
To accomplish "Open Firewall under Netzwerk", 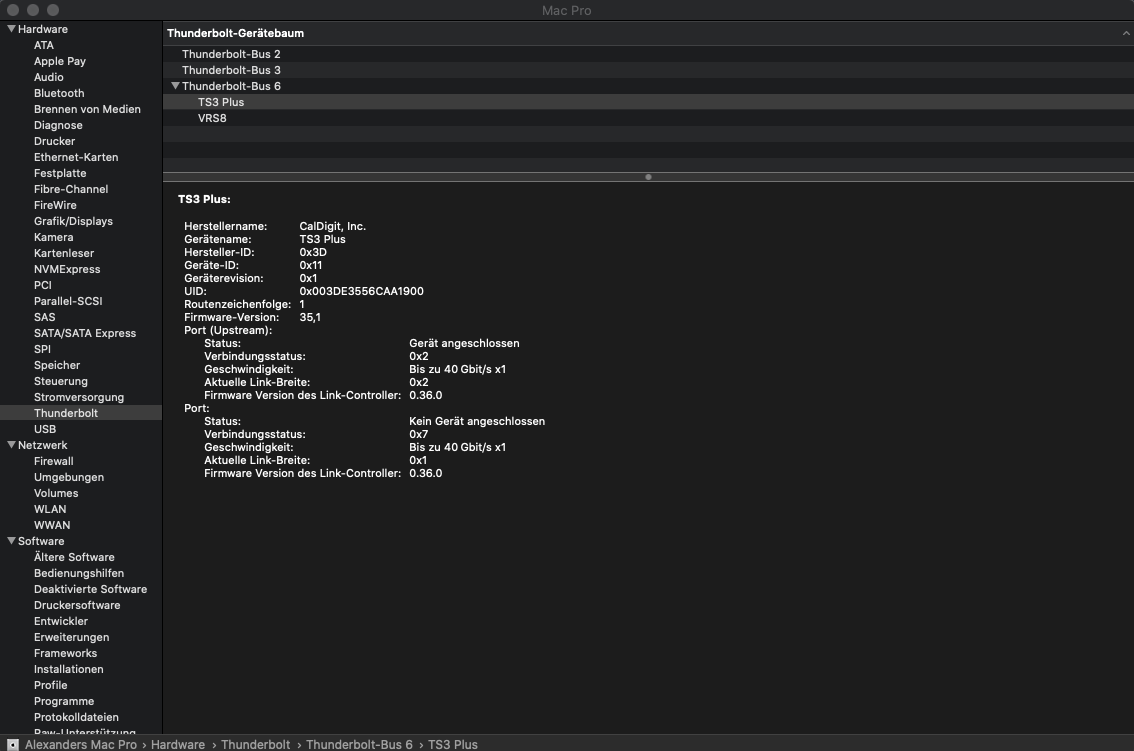I will 54,461.
